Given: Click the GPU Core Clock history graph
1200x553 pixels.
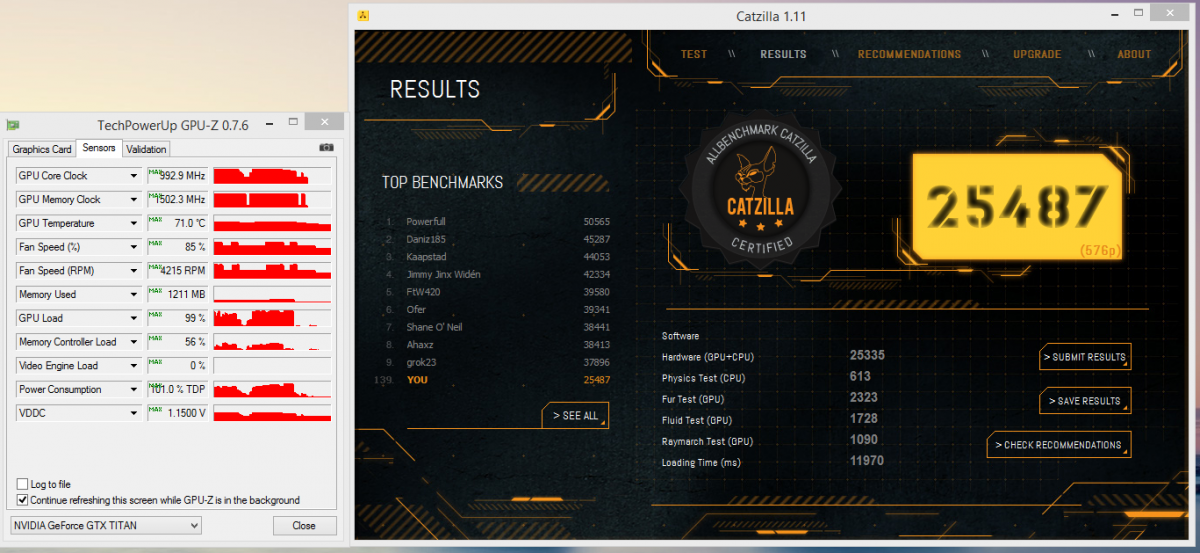Looking at the screenshot, I should click(272, 176).
